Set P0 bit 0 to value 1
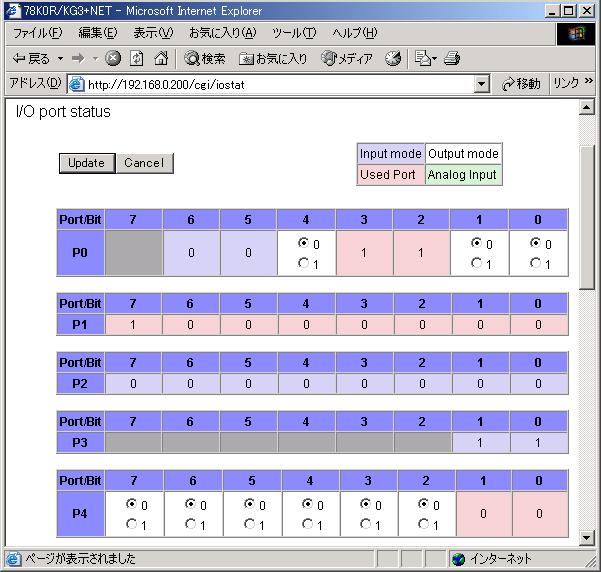This screenshot has width=601, height=572. (535, 263)
